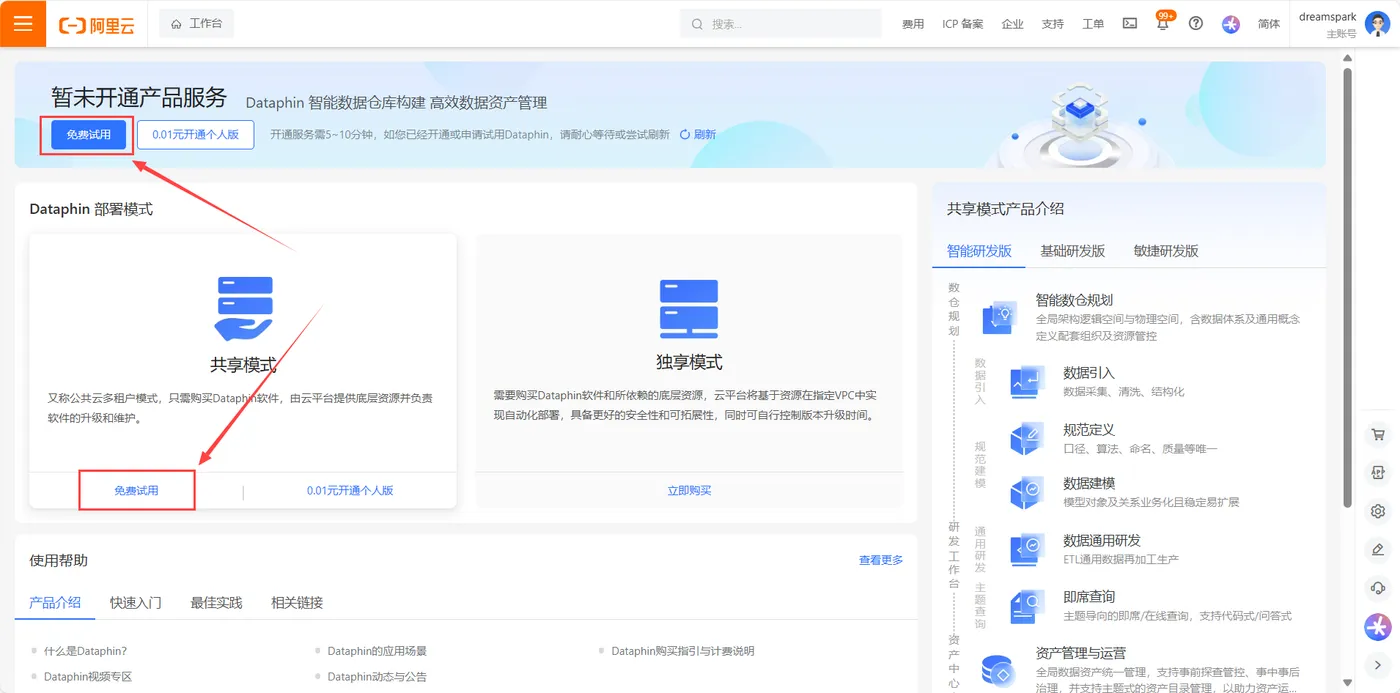Open the 企业 menu

pyautogui.click(x=1012, y=24)
